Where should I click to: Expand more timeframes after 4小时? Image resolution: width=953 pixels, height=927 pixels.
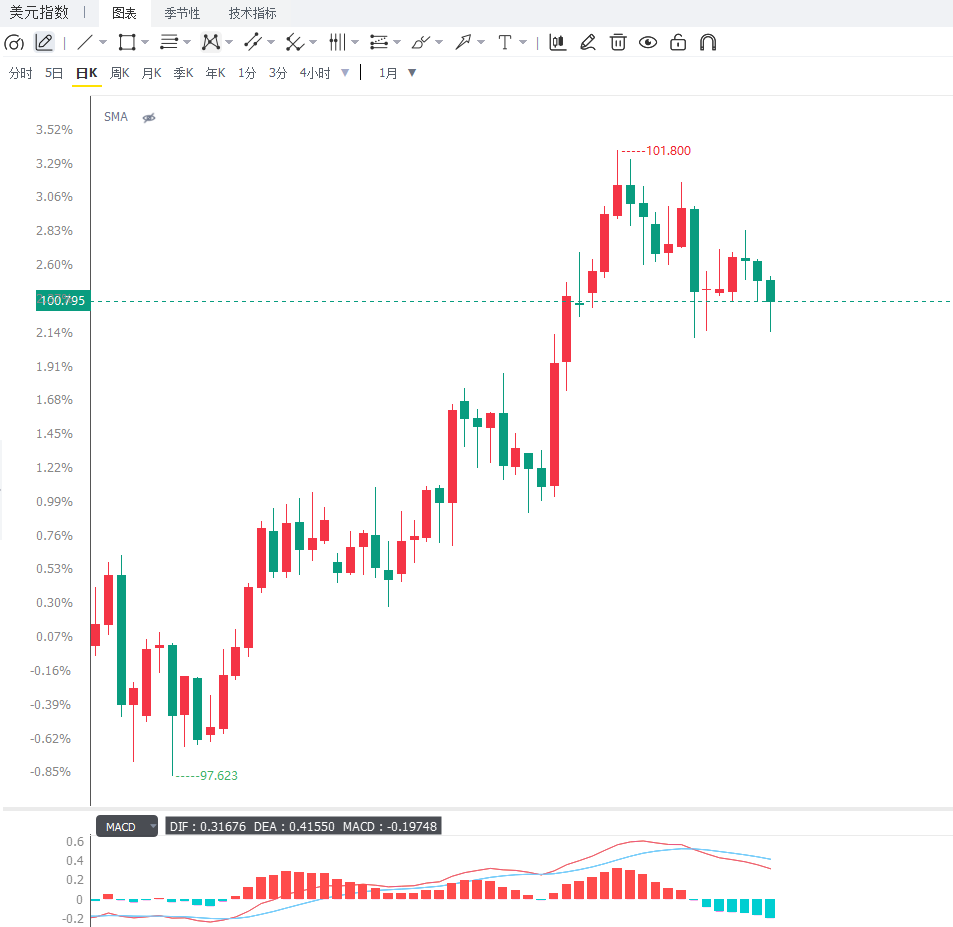pos(345,73)
